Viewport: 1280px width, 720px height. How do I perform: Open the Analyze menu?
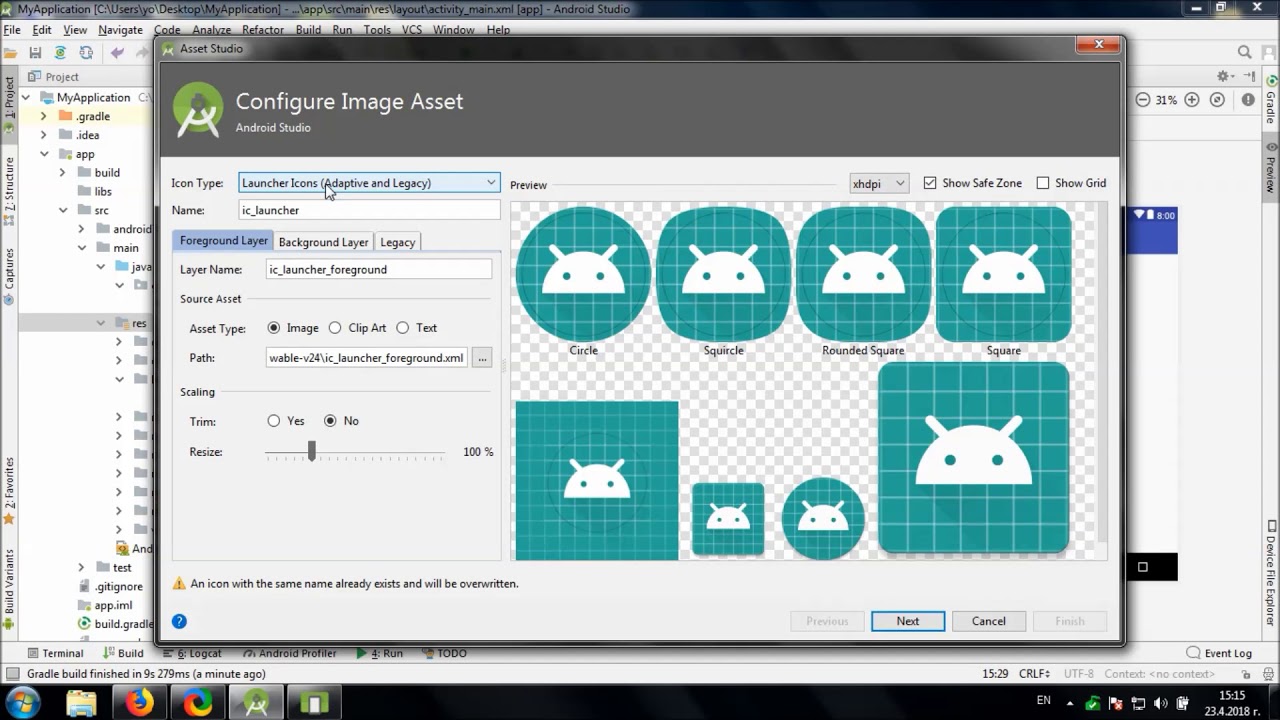pyautogui.click(x=211, y=30)
